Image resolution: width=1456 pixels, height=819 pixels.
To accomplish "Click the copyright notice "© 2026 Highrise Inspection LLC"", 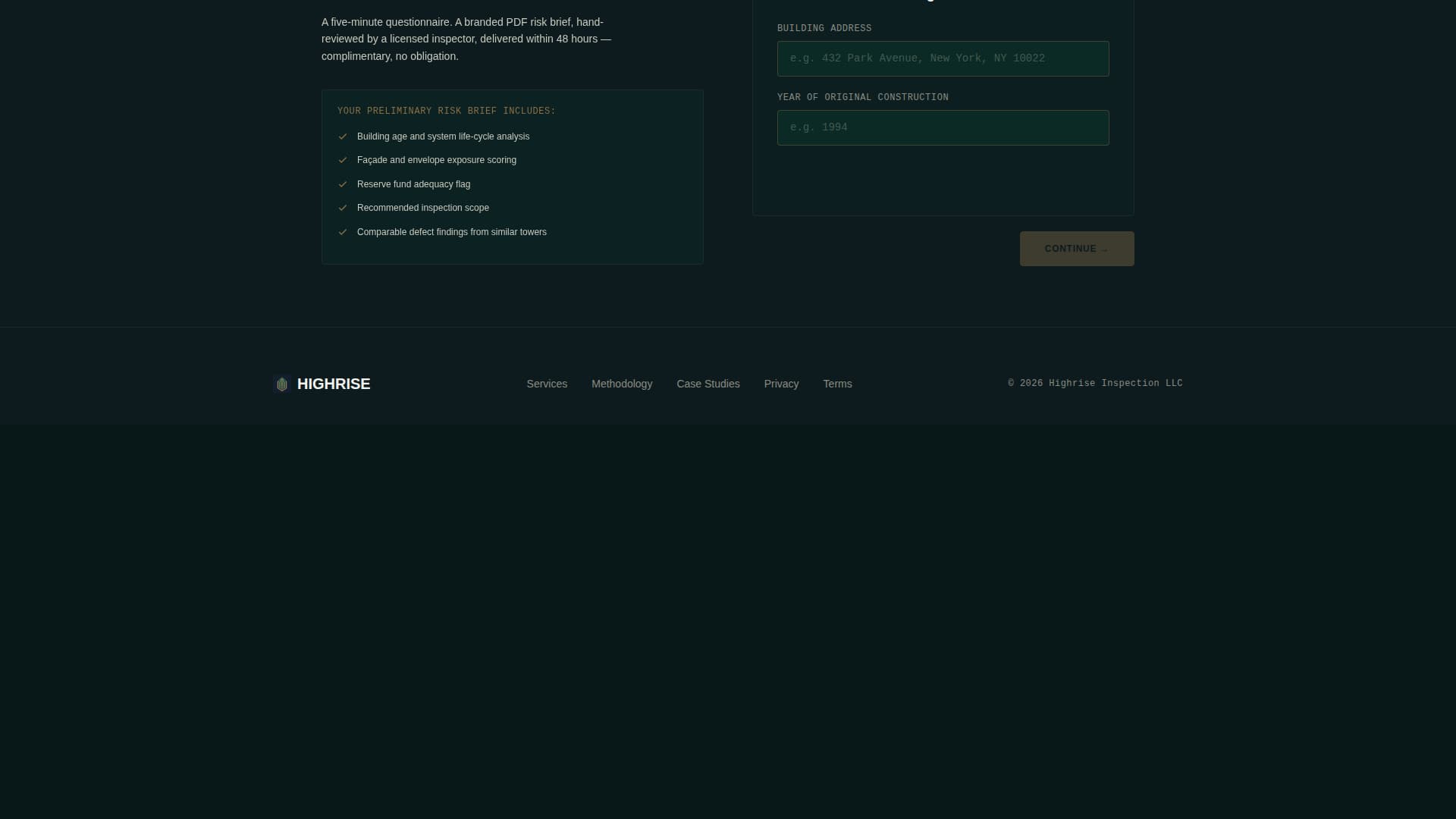I will click(1095, 383).
